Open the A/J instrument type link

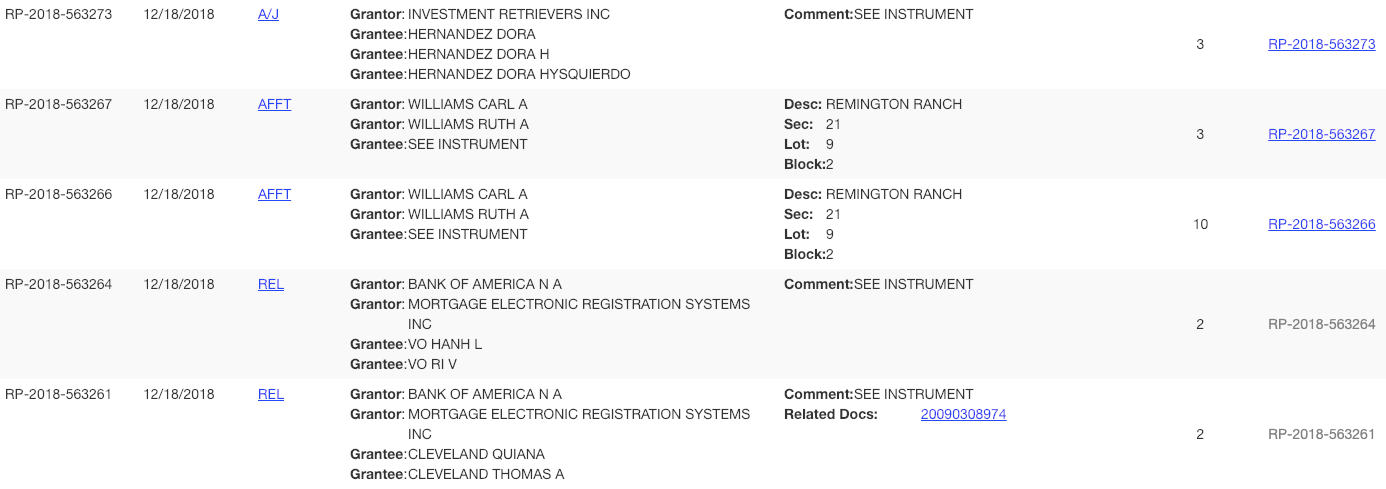268,14
